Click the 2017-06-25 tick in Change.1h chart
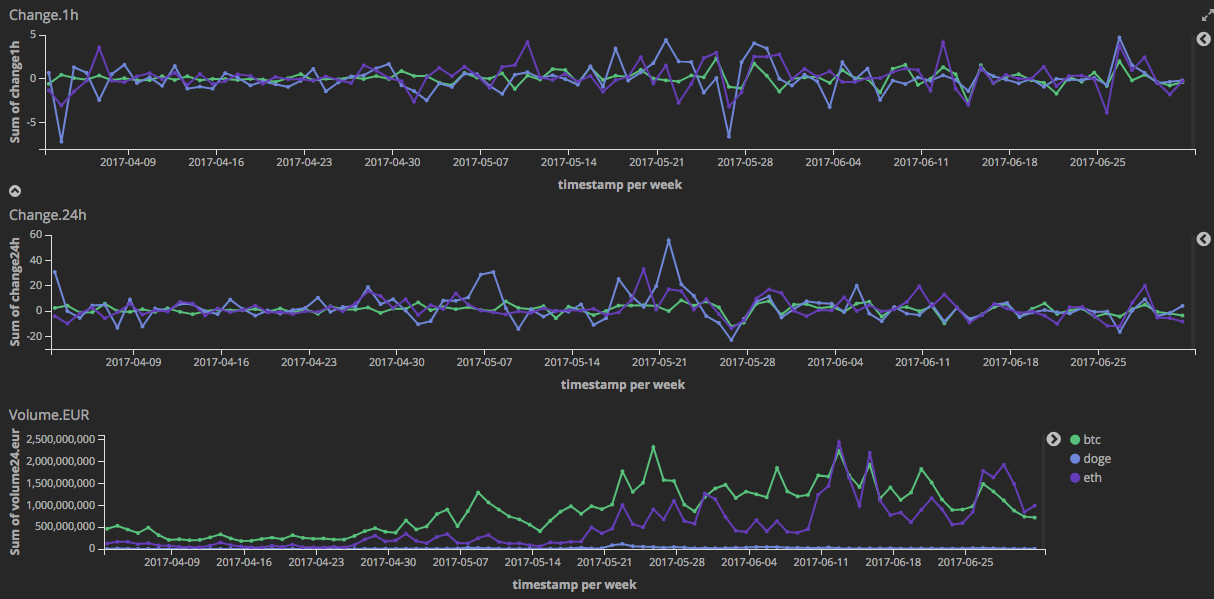 tap(1097, 161)
